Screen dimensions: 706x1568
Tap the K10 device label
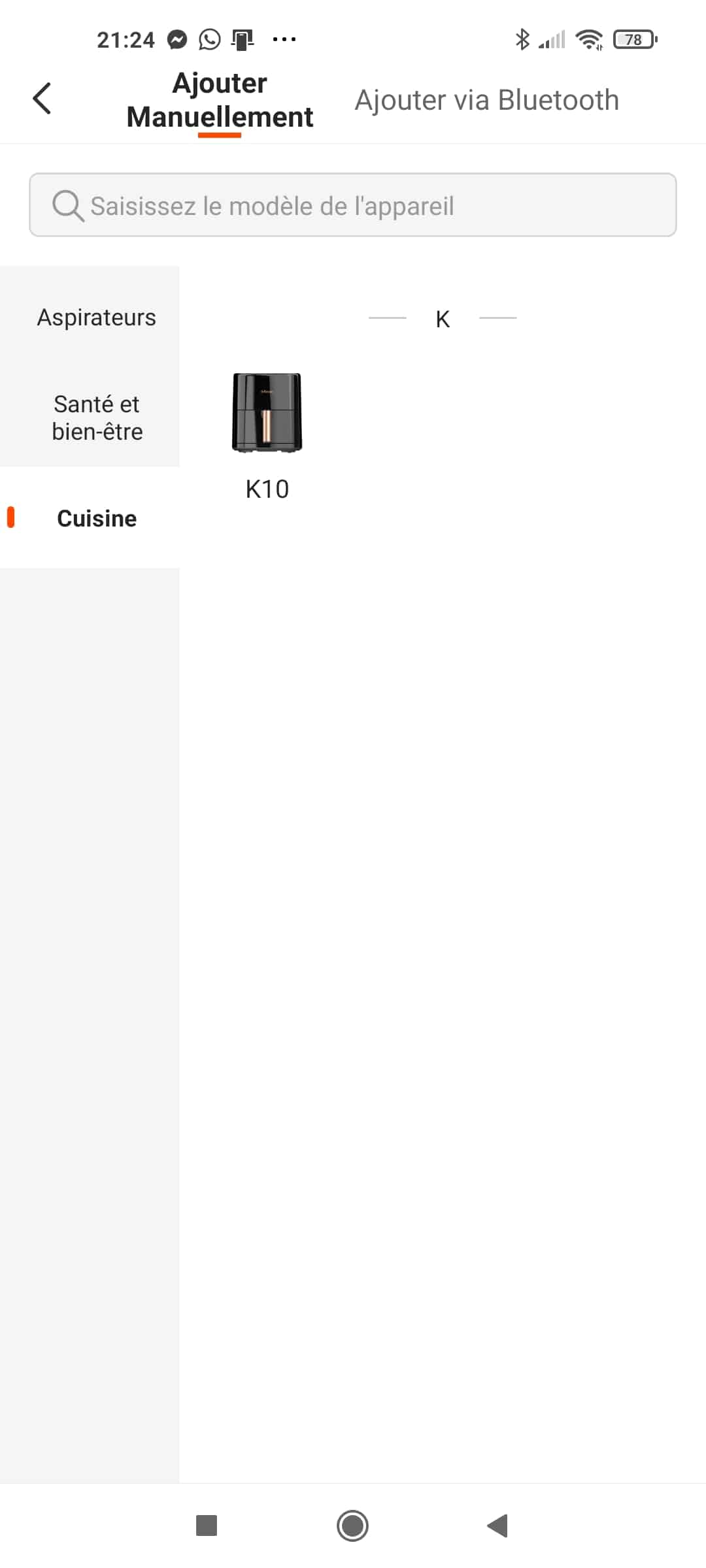point(267,489)
